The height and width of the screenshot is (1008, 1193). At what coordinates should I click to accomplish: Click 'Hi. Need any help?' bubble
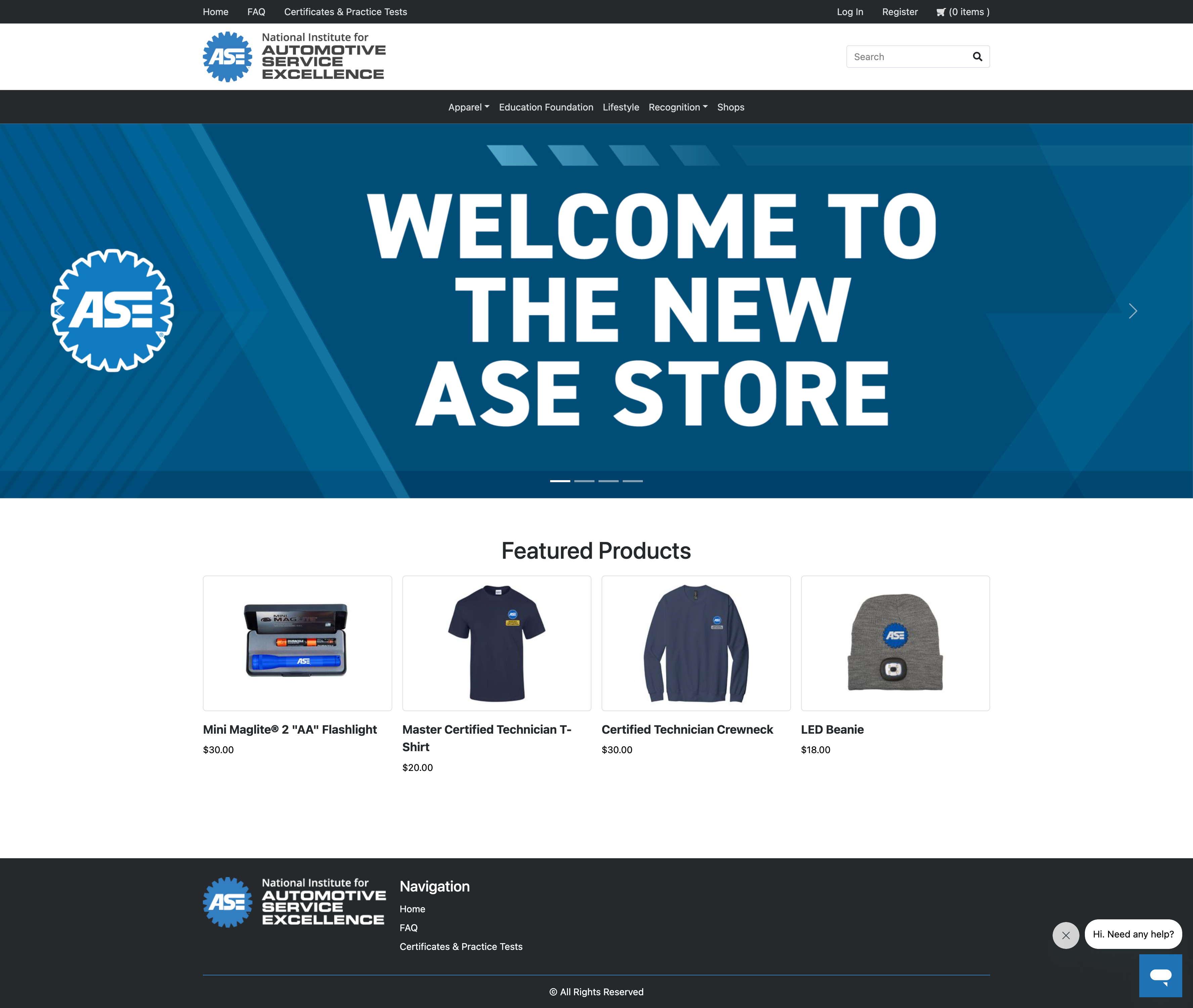click(1133, 934)
